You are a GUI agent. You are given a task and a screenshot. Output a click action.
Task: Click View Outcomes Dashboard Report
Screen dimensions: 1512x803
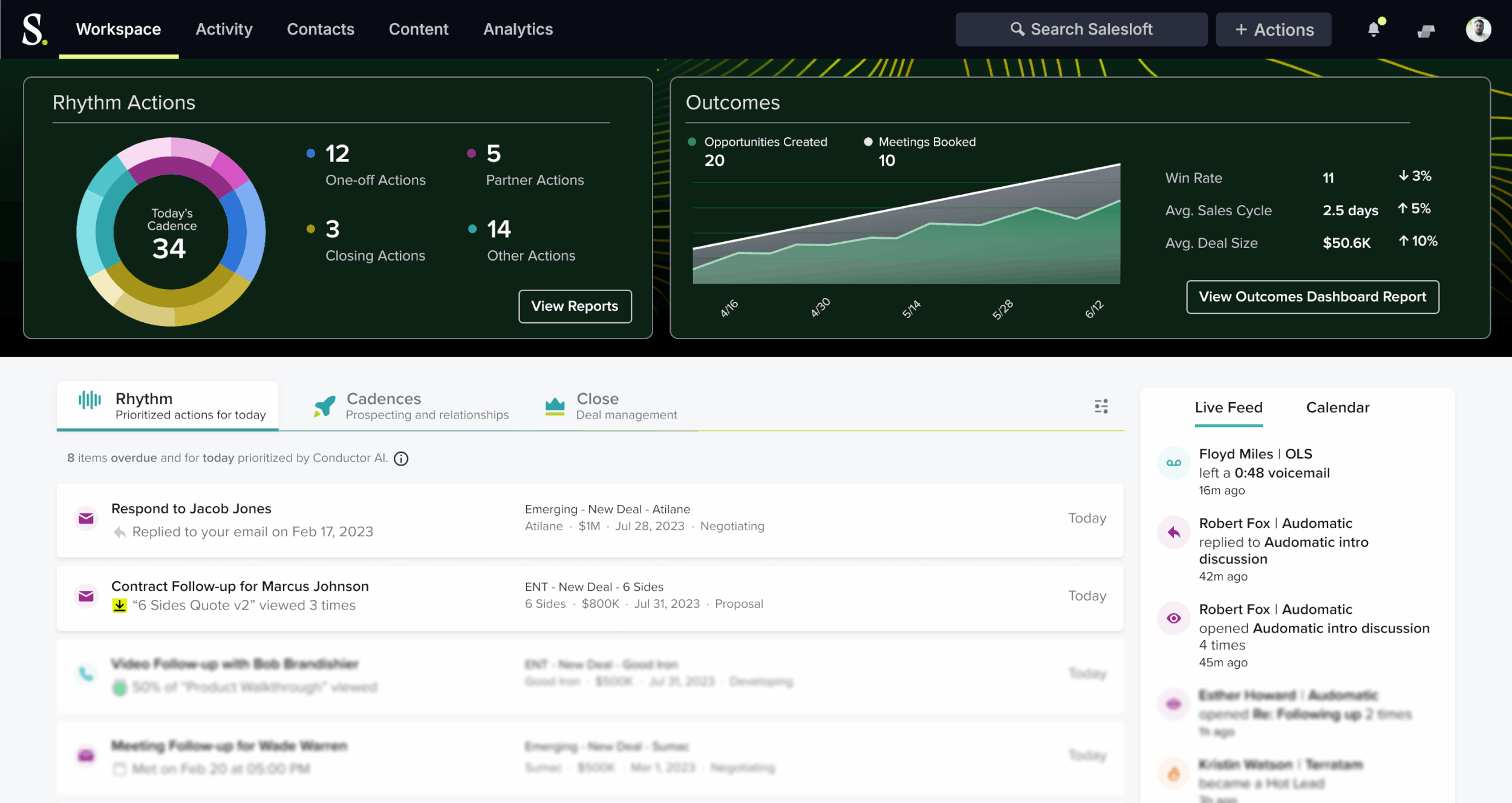[1312, 297]
